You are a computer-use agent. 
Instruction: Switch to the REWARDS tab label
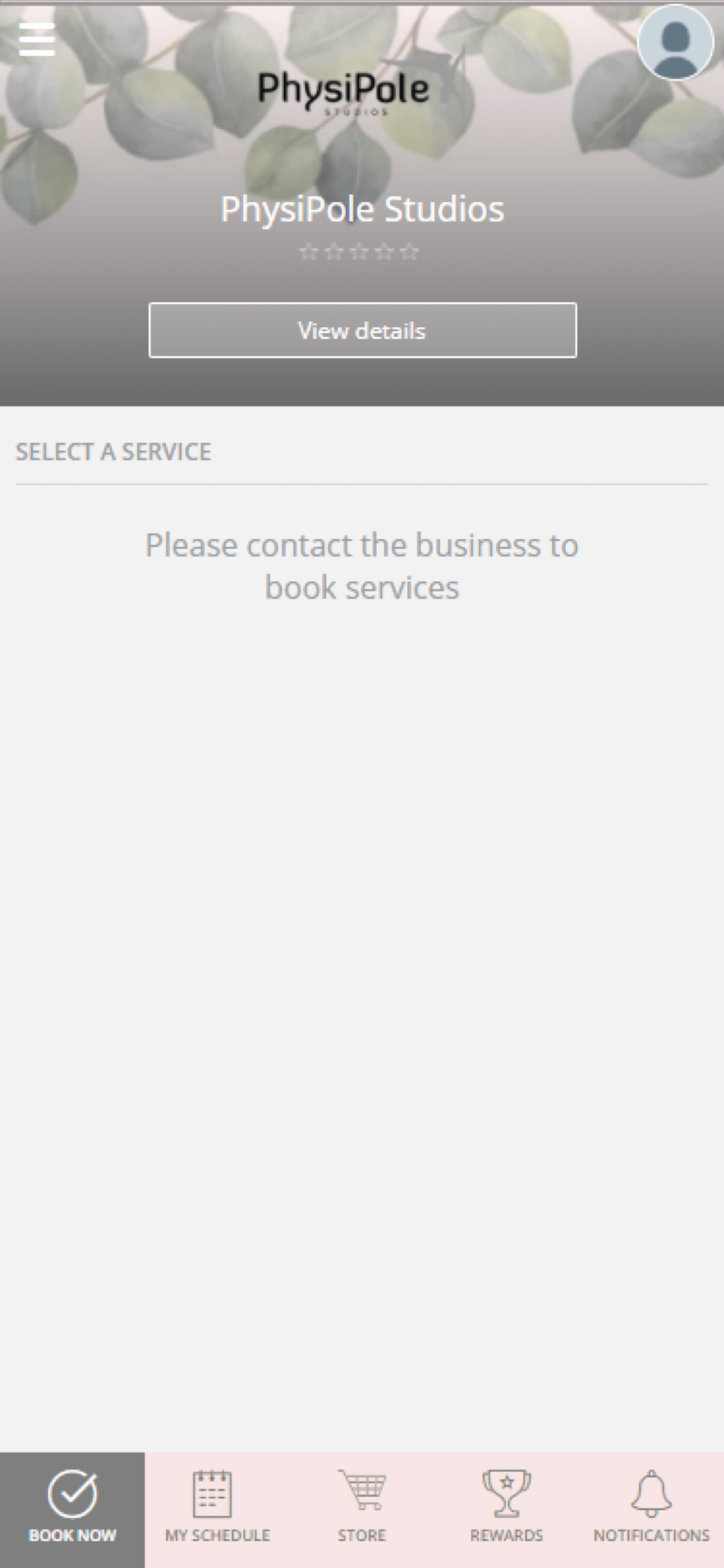pyautogui.click(x=507, y=1536)
